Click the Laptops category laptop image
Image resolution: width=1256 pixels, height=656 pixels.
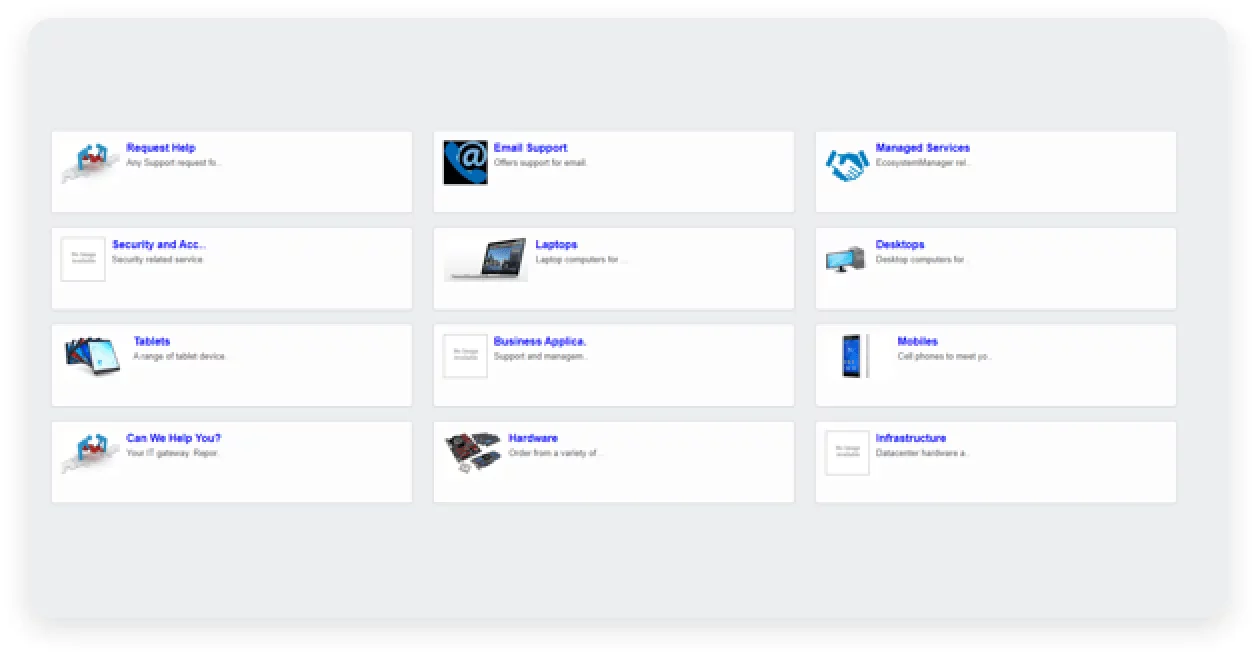tap(485, 260)
